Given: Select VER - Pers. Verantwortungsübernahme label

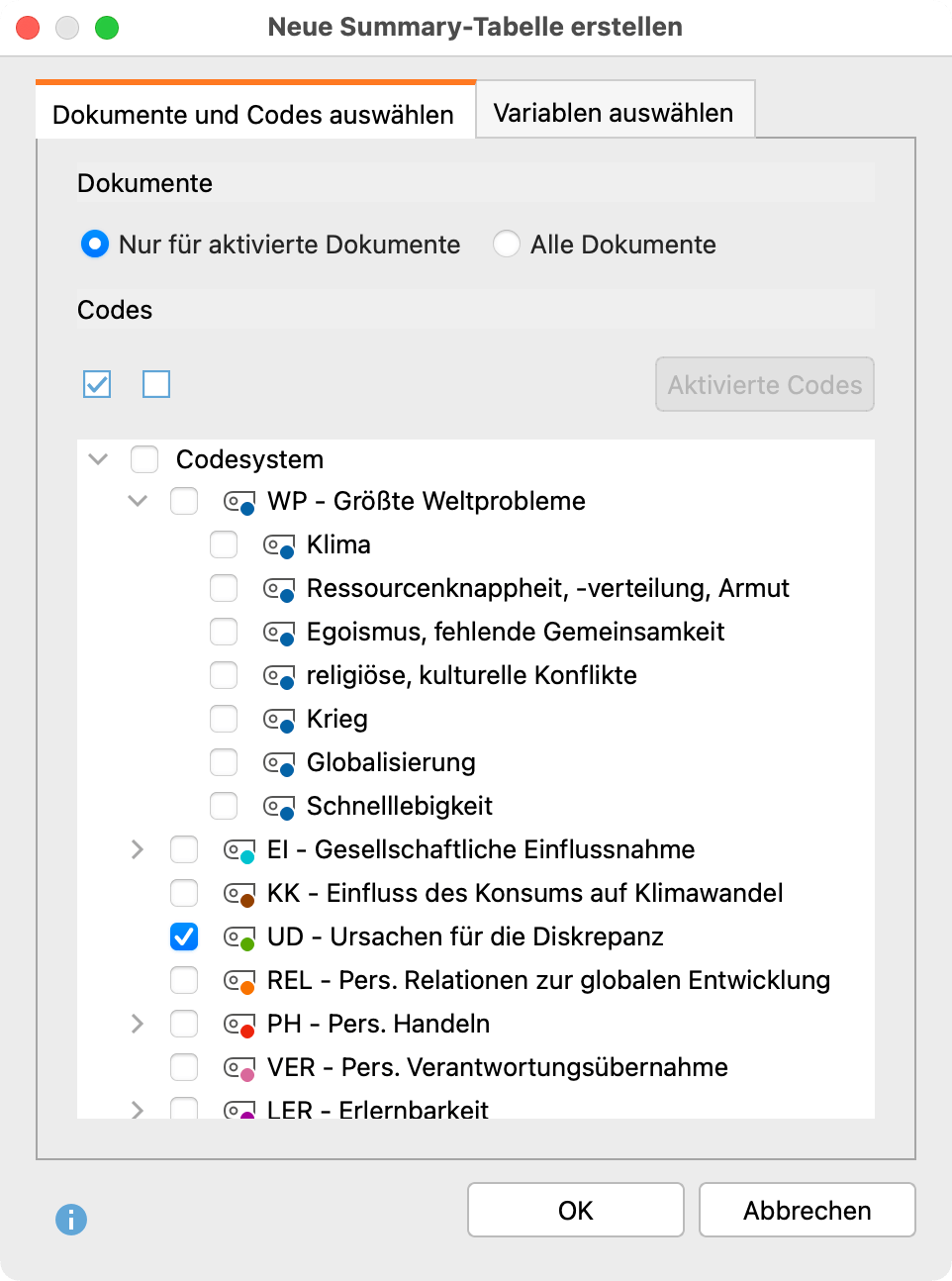Looking at the screenshot, I should (498, 1067).
